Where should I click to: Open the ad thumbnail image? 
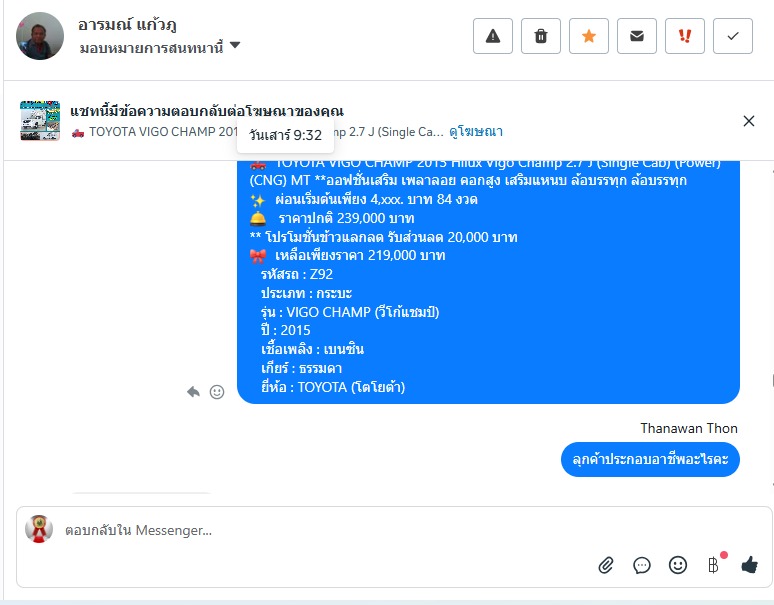pos(40,121)
